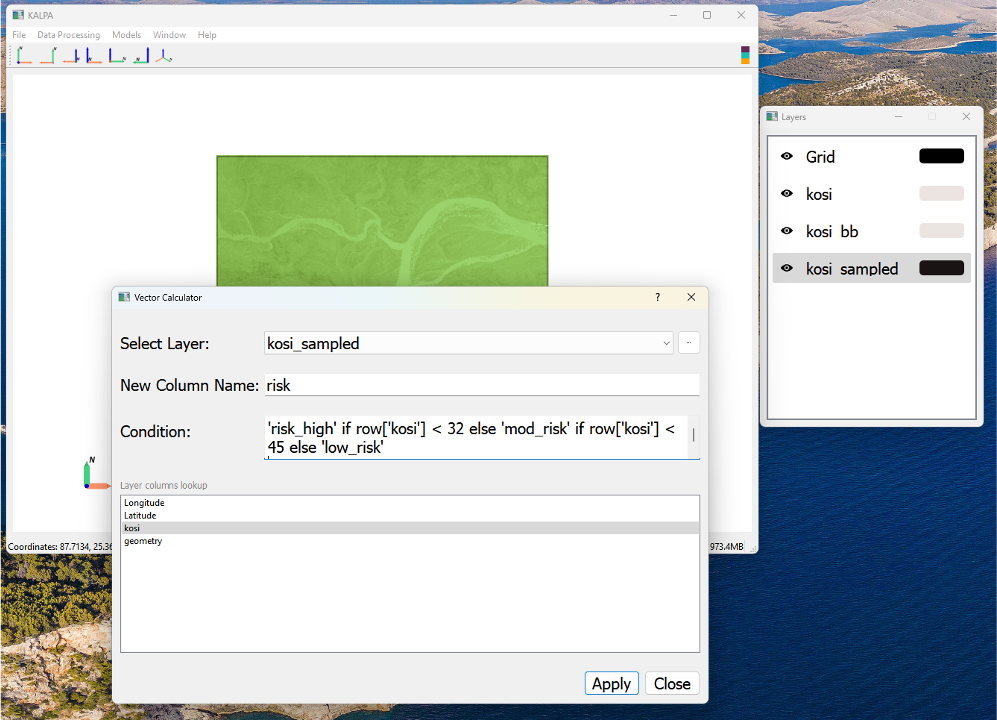Viewport: 997px width, 720px height.
Task: Select kosi column in lookup list
Action: pos(410,528)
